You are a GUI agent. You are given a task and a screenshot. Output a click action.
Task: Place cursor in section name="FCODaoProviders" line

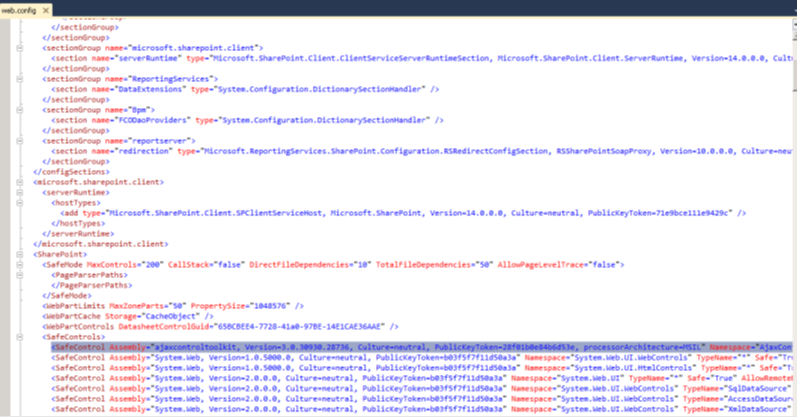247,120
